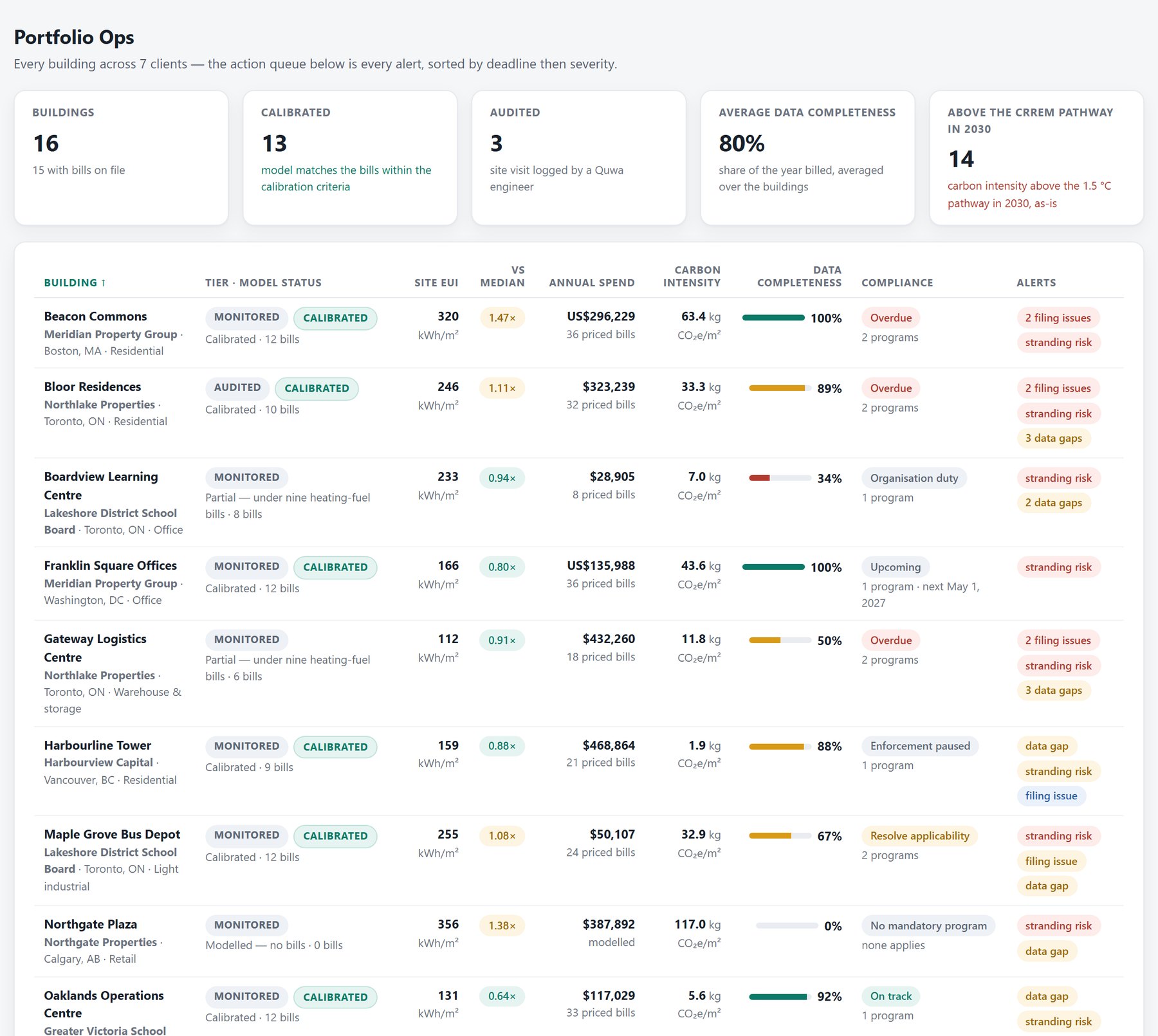The width and height of the screenshot is (1158, 1036).
Task: Click the 0.64× median badge
Action: 502,996
